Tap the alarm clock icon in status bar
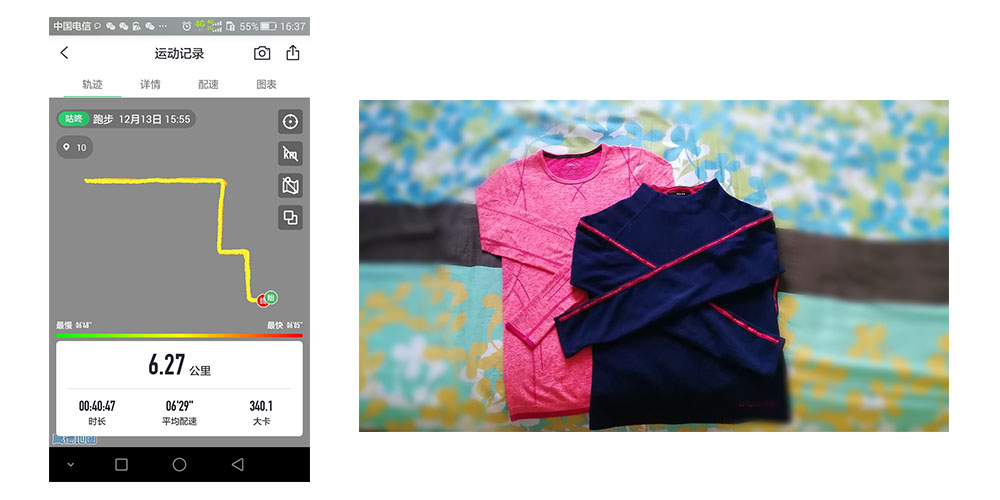This screenshot has height=500, width=1000. pyautogui.click(x=186, y=26)
